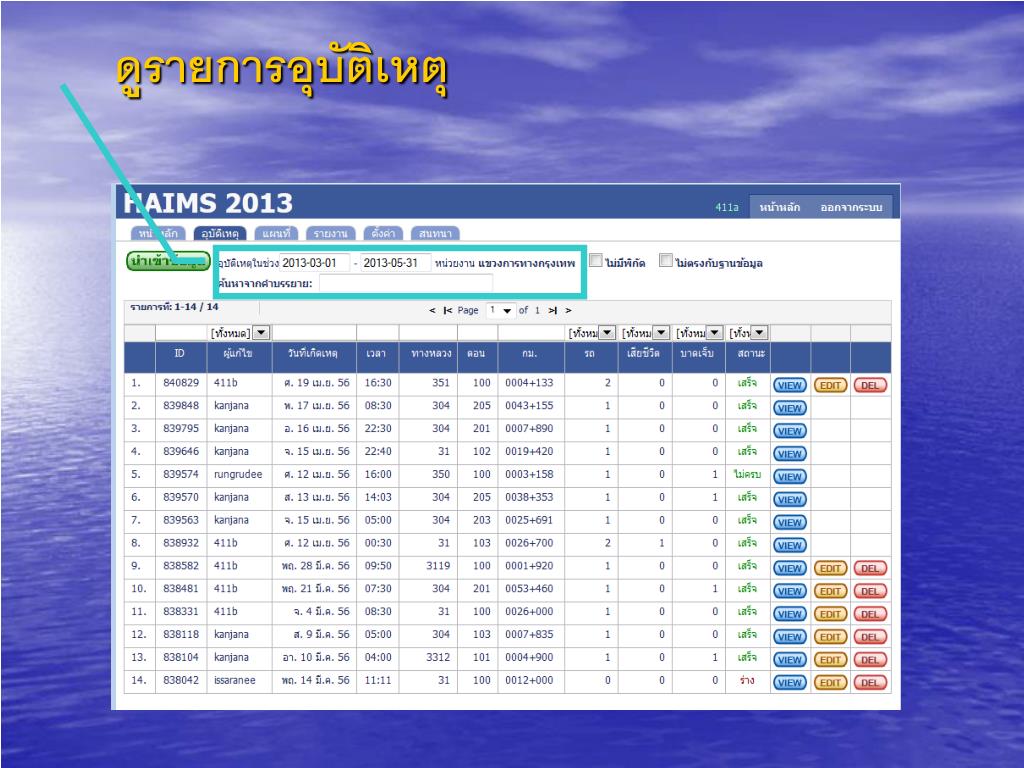Jump to last page icon
Viewport: 1024px width, 768px height.
(x=552, y=310)
